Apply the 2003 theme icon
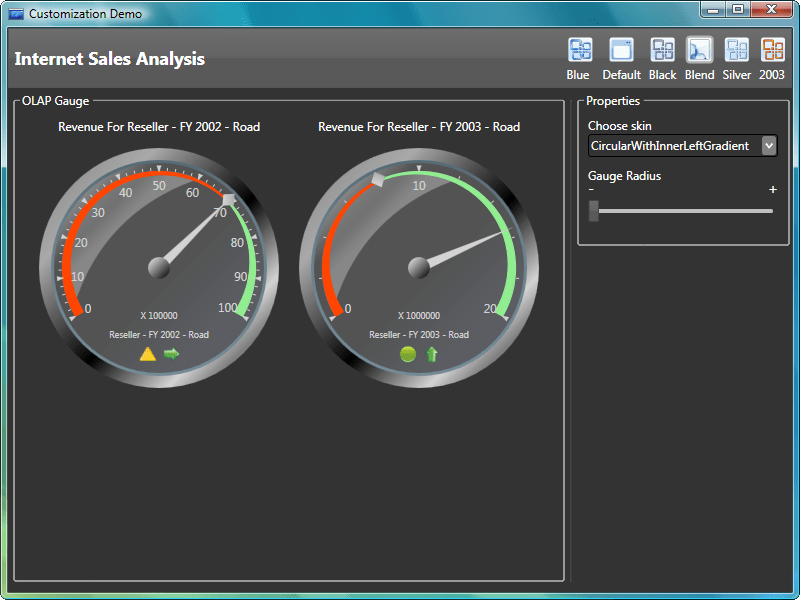The width and height of the screenshot is (800, 600). 772,50
